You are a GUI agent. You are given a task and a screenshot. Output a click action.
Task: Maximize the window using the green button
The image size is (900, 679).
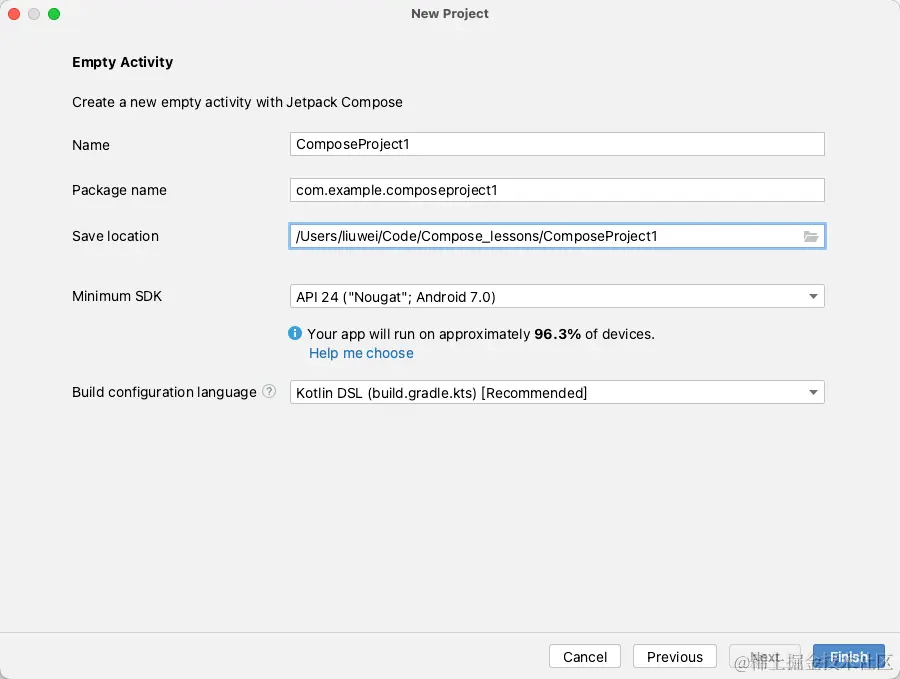54,14
